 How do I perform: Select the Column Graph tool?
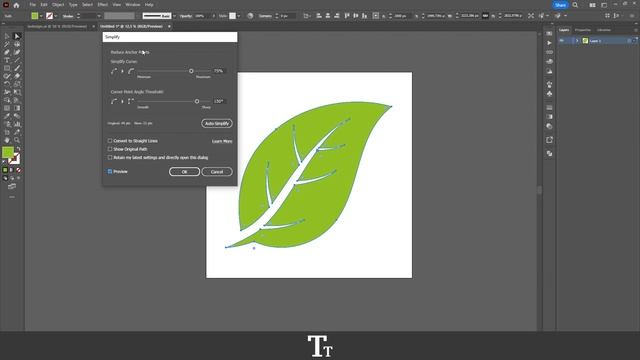click(17, 124)
